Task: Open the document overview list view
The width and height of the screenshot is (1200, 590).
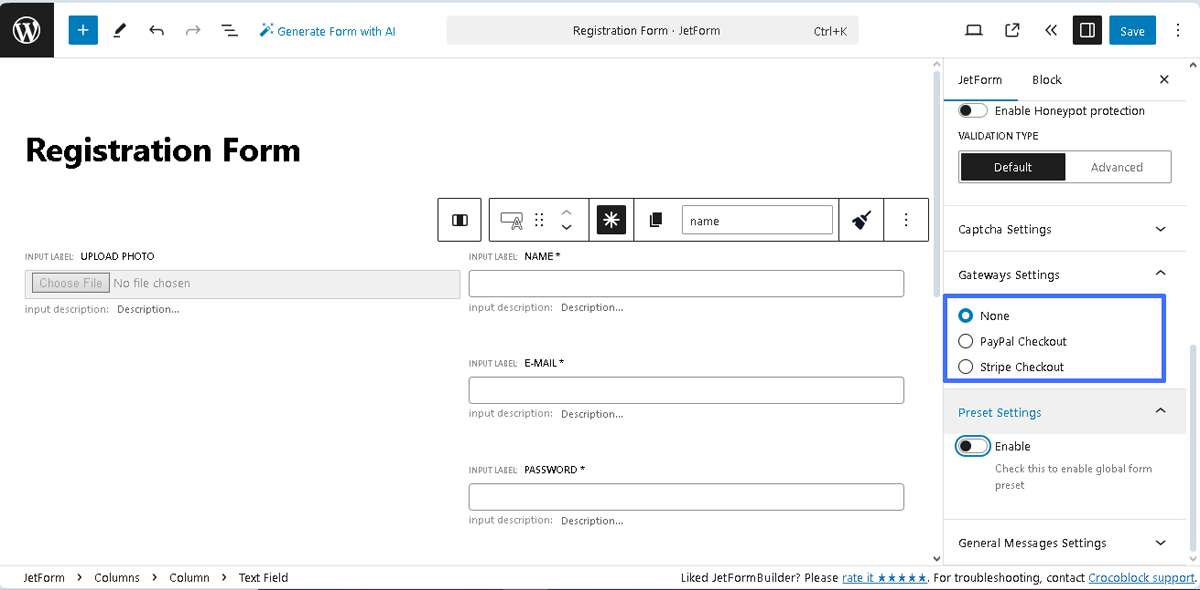Action: pos(229,30)
